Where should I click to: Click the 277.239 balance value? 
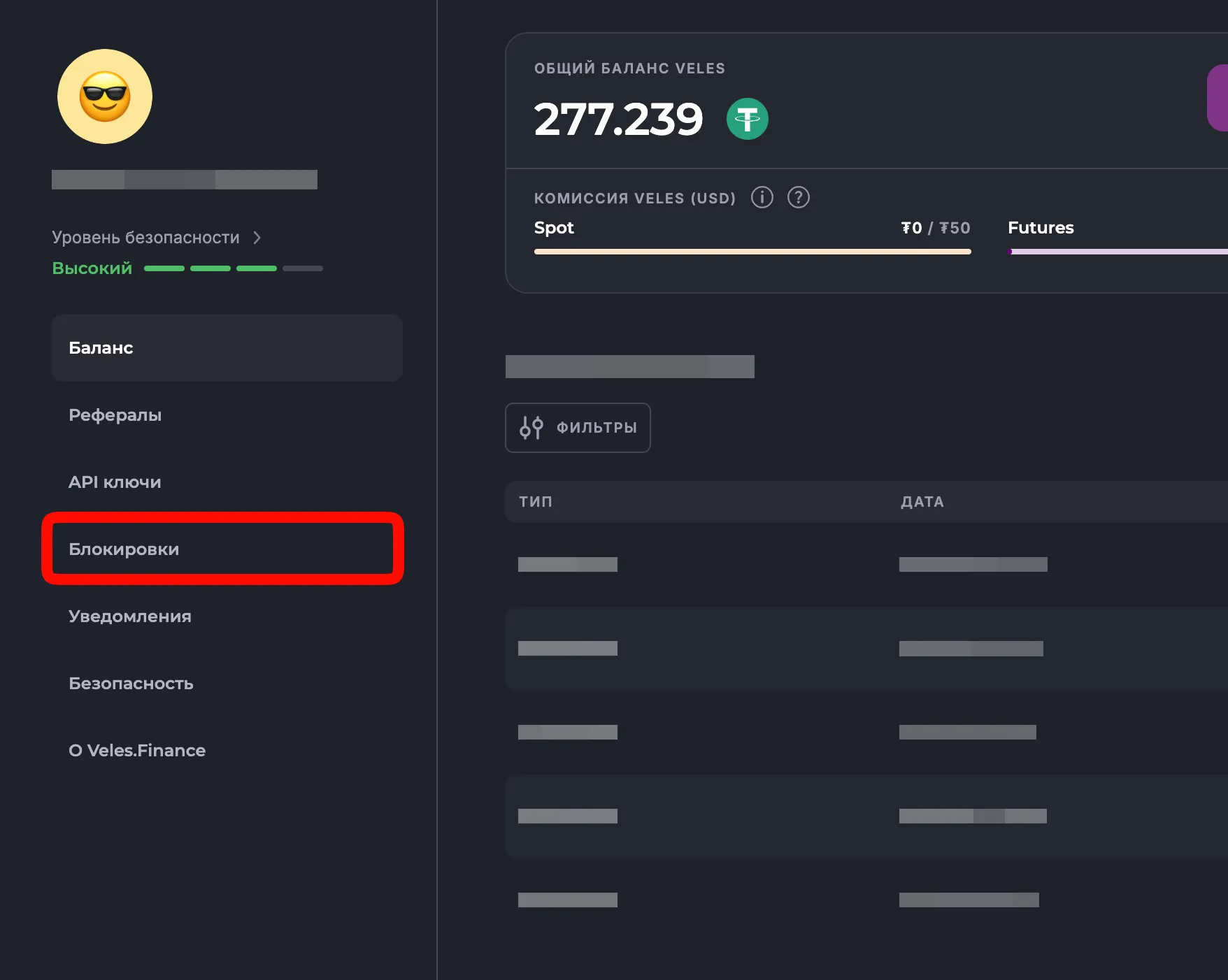pyautogui.click(x=618, y=119)
